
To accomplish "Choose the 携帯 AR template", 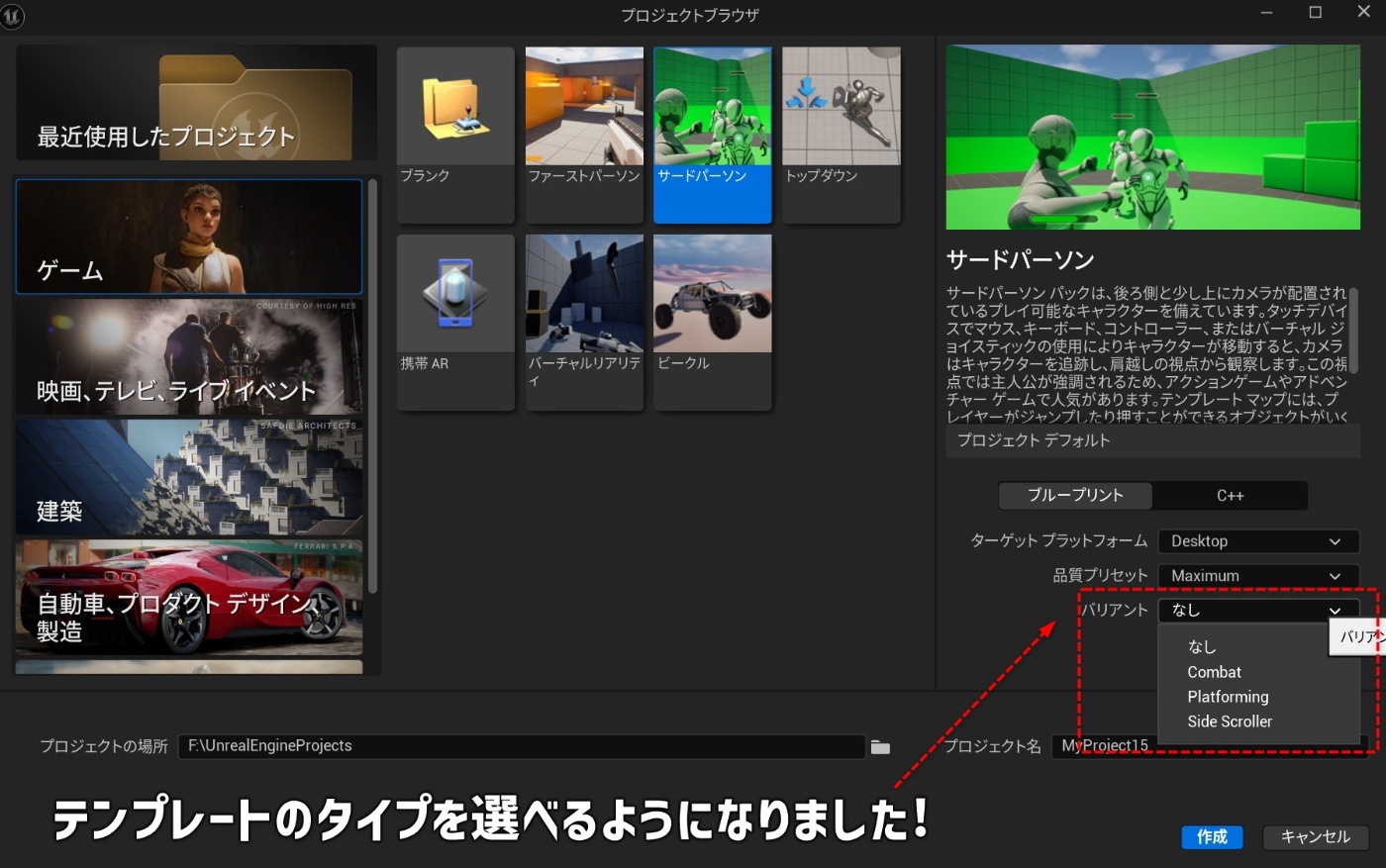I will tap(455, 323).
